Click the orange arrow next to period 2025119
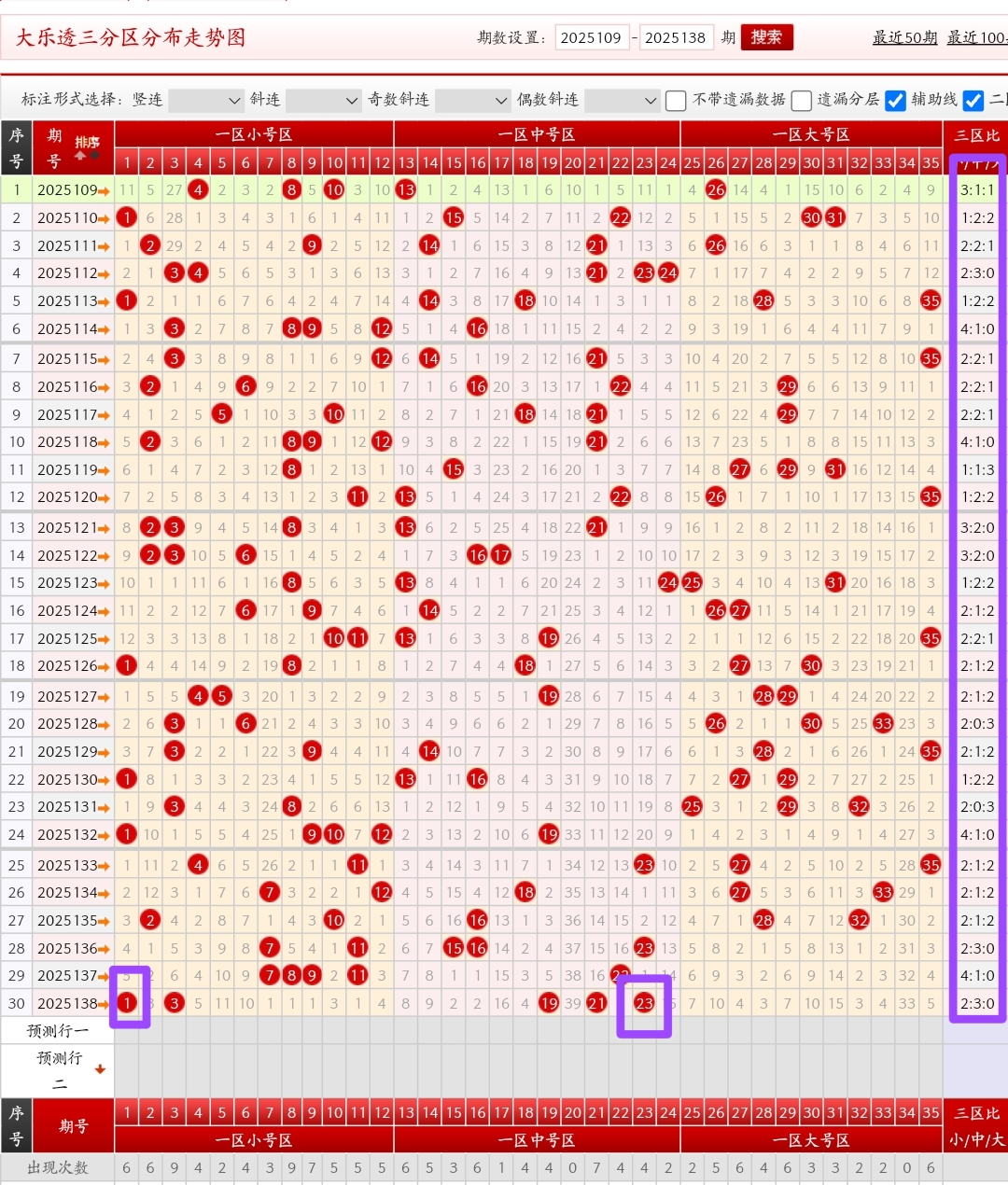The height and width of the screenshot is (1185, 1008). 105,471
